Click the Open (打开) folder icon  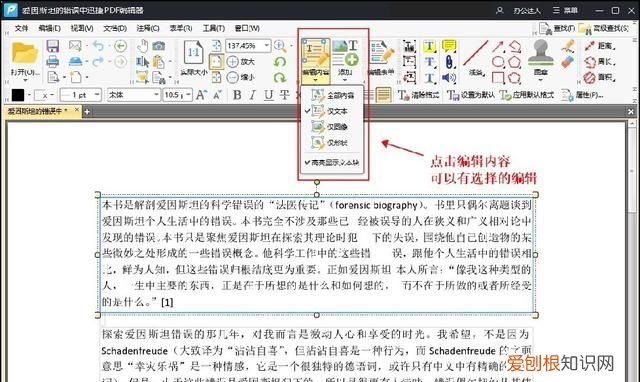click(24, 54)
